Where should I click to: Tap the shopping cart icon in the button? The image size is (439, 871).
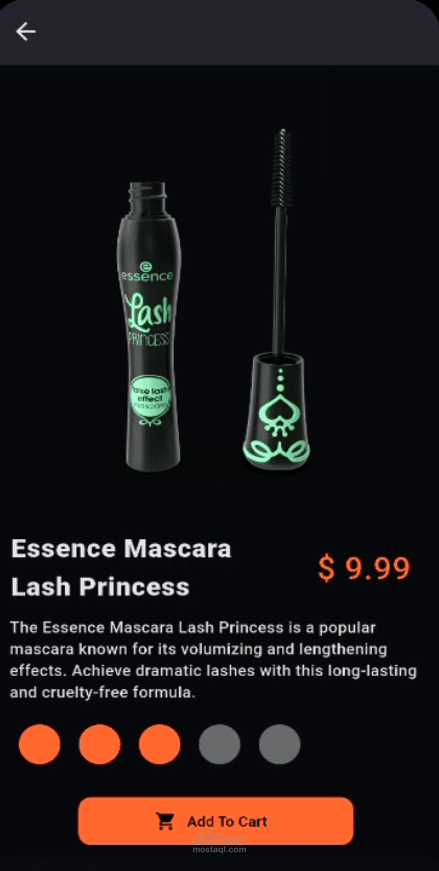(x=165, y=821)
